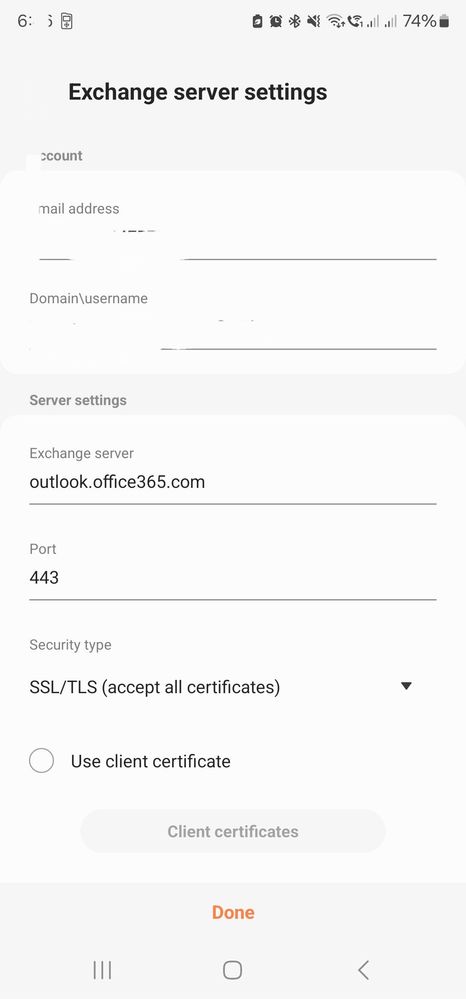Tap the Use client certificate label
The height and width of the screenshot is (999, 466).
150,761
